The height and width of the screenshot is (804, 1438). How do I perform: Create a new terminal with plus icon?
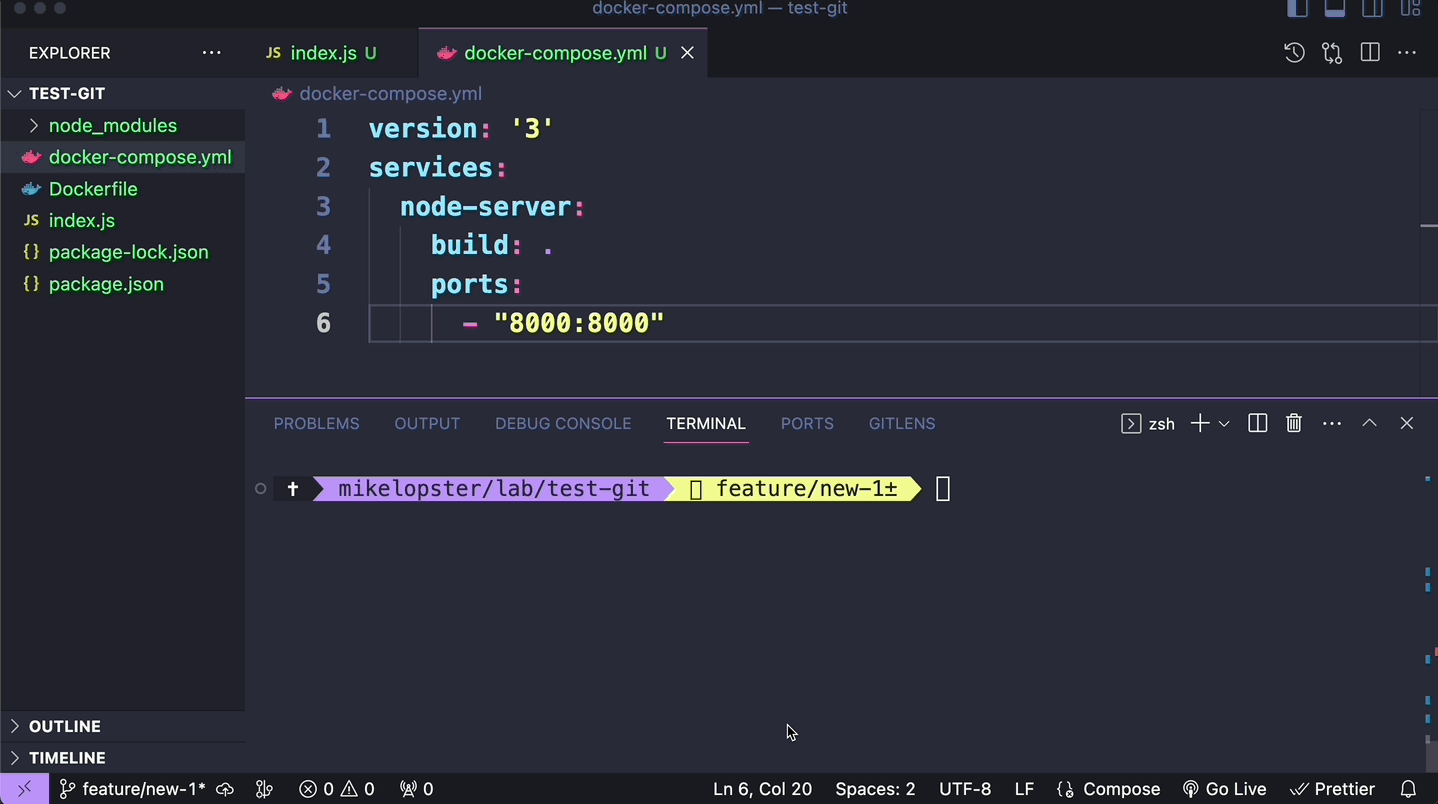[x=1200, y=424]
